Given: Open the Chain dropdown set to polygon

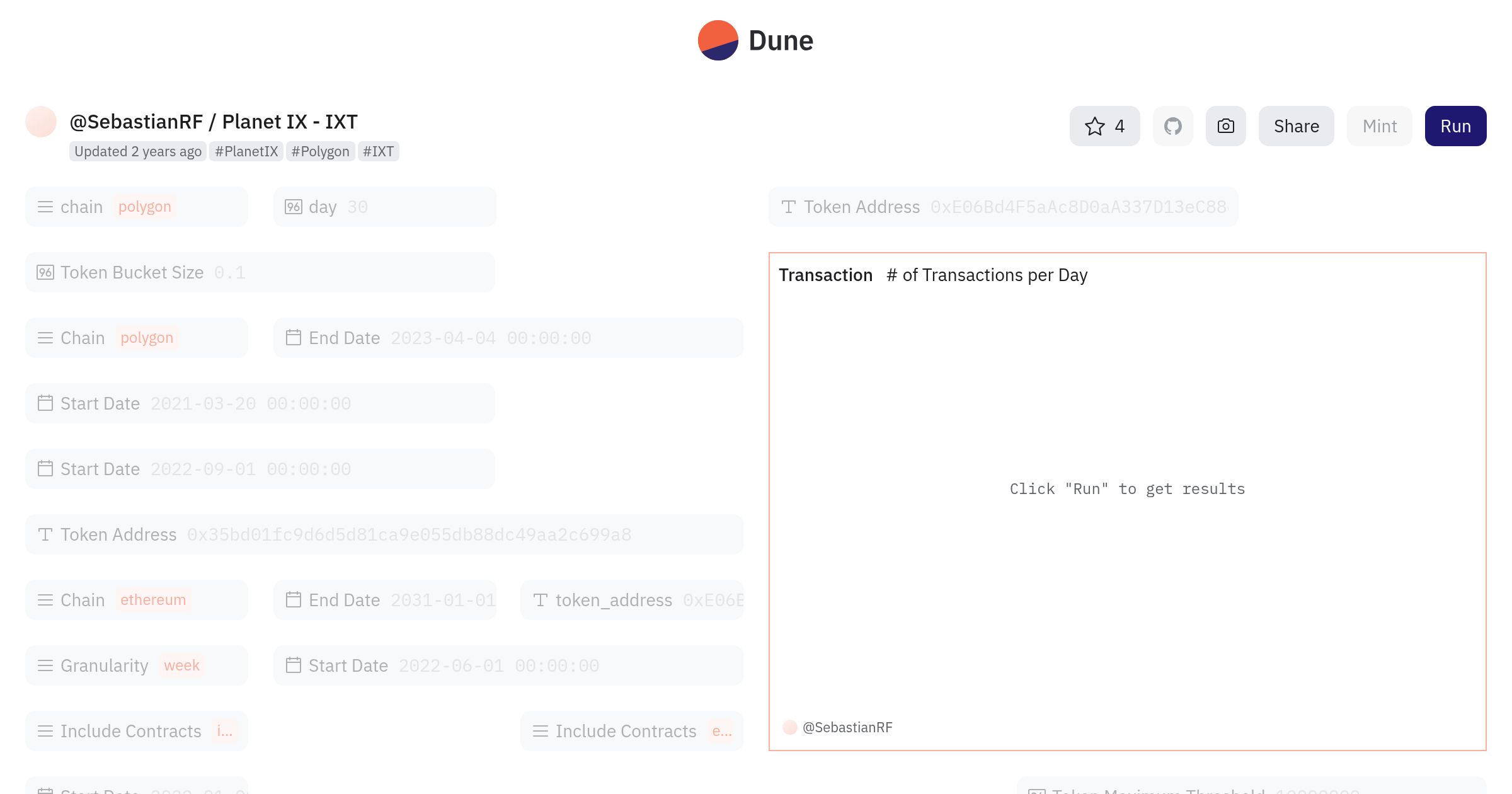Looking at the screenshot, I should 137,338.
